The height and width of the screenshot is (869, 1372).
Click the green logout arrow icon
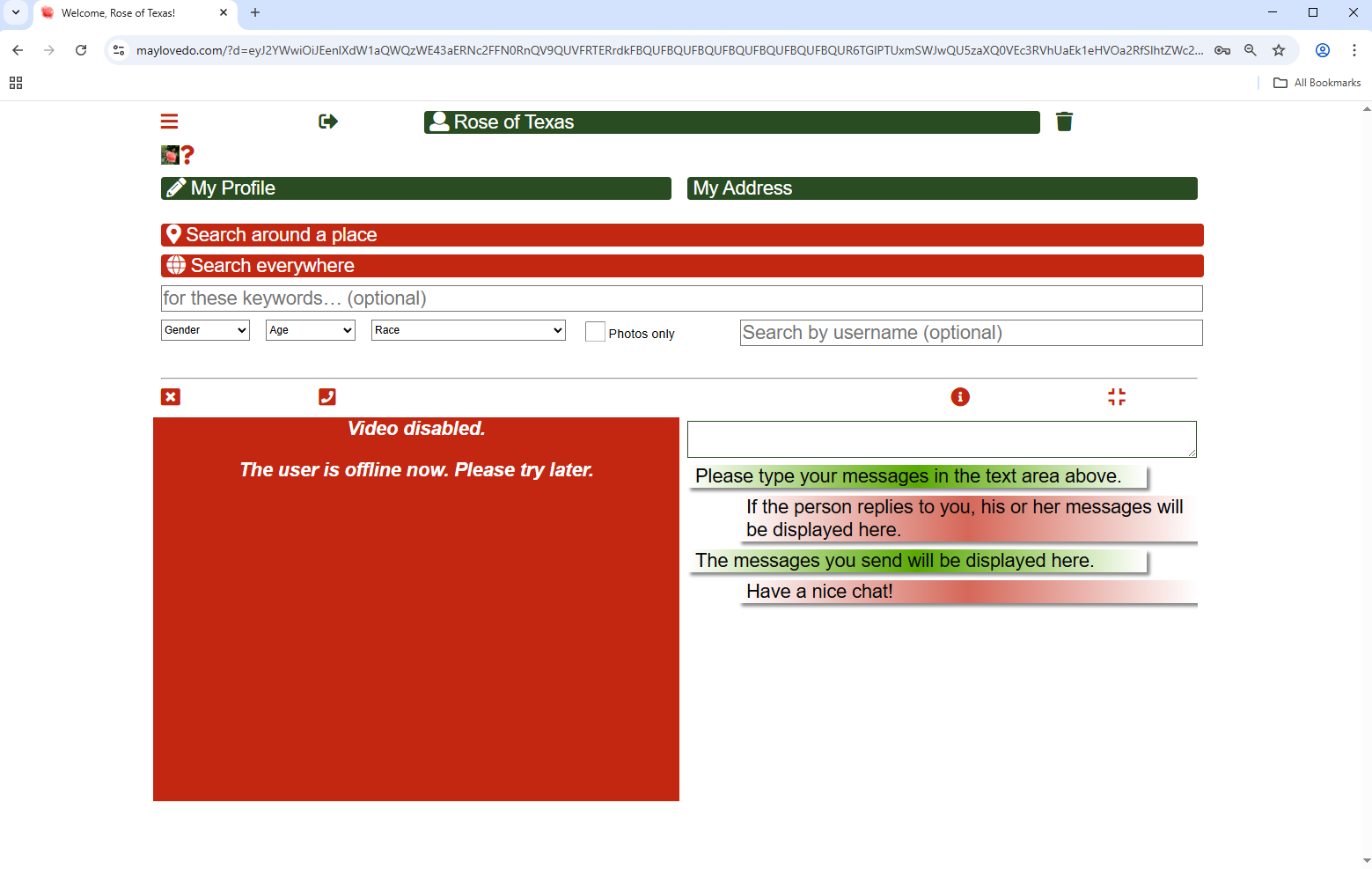328,122
